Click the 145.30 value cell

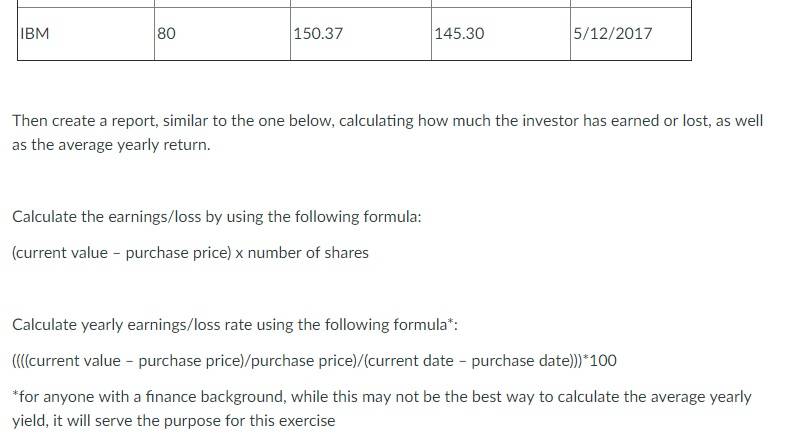(501, 34)
